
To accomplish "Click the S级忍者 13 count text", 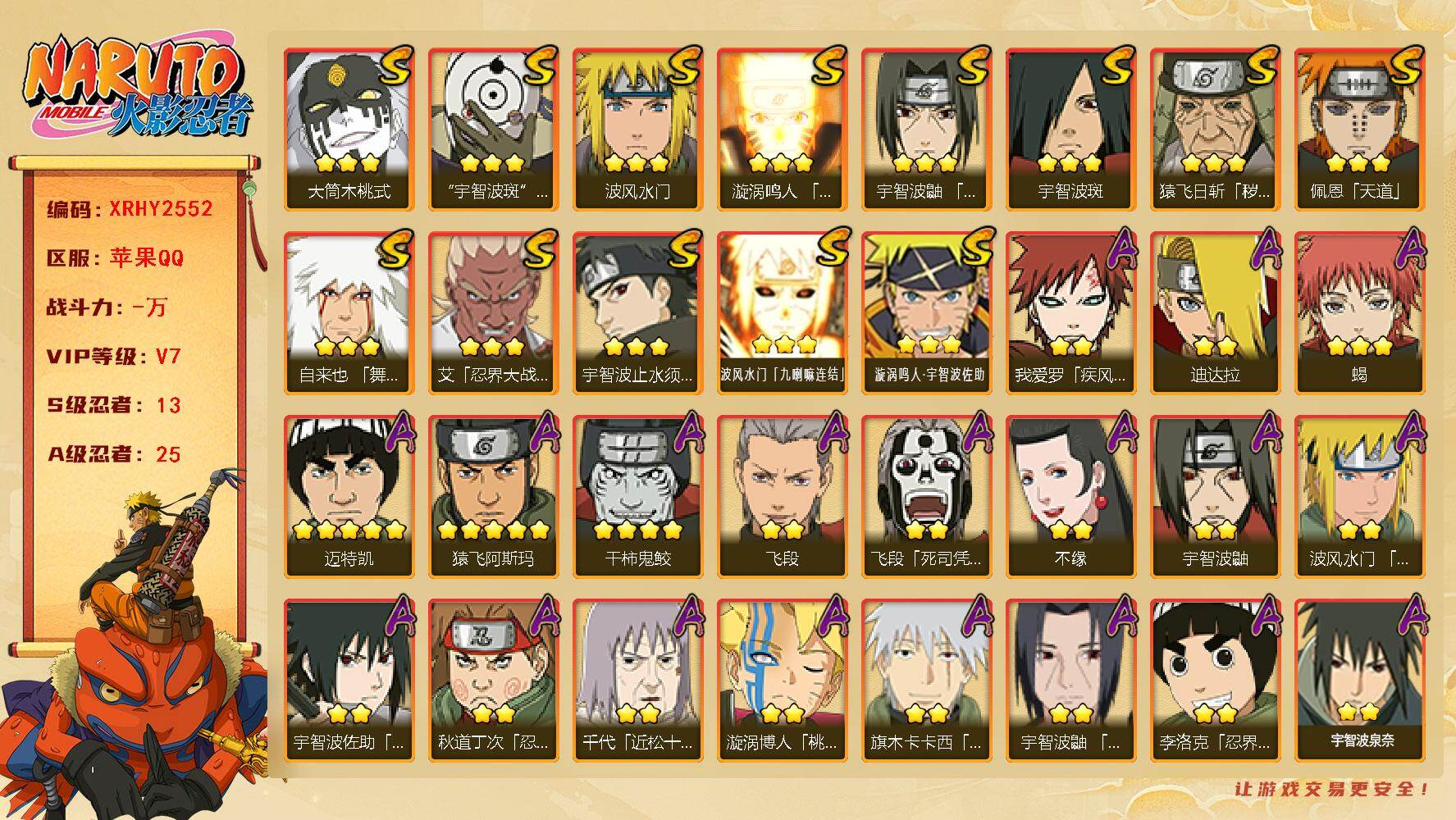I will tap(113, 405).
